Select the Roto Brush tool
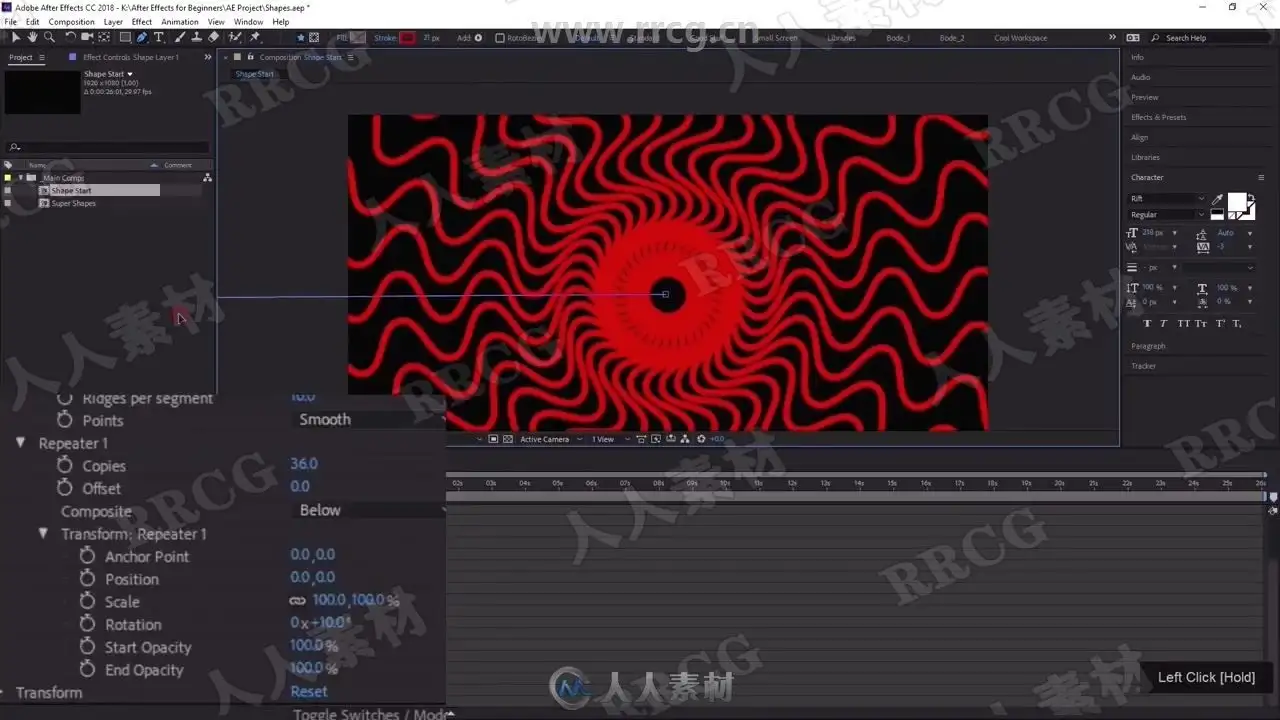The height and width of the screenshot is (720, 1280). pyautogui.click(x=234, y=38)
